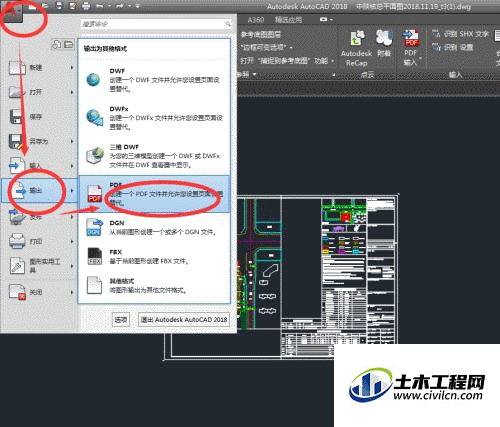
Task: Select the 打印 (Print) menu item
Action: (40, 241)
